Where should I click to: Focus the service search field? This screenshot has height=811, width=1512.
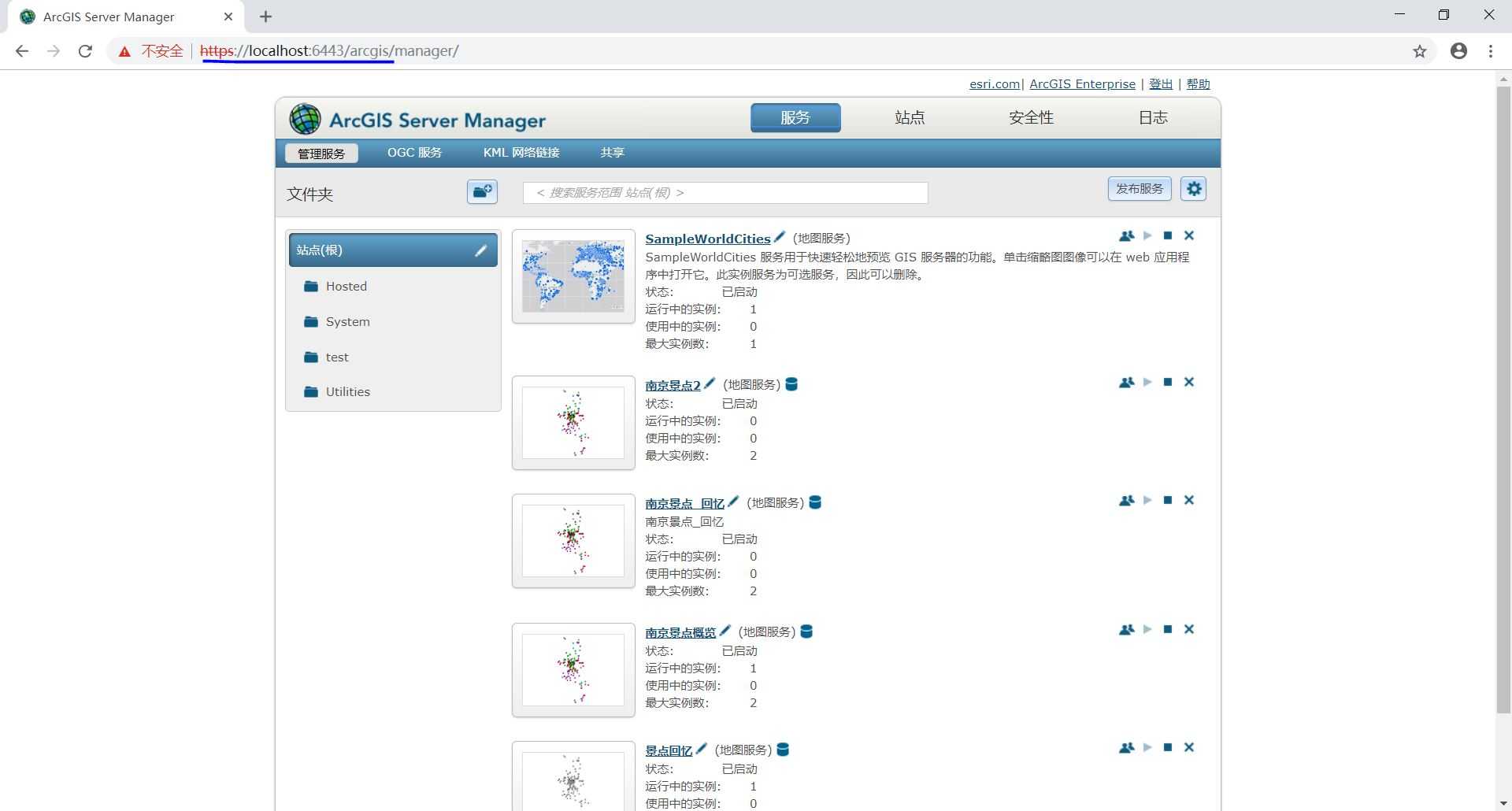click(x=725, y=193)
